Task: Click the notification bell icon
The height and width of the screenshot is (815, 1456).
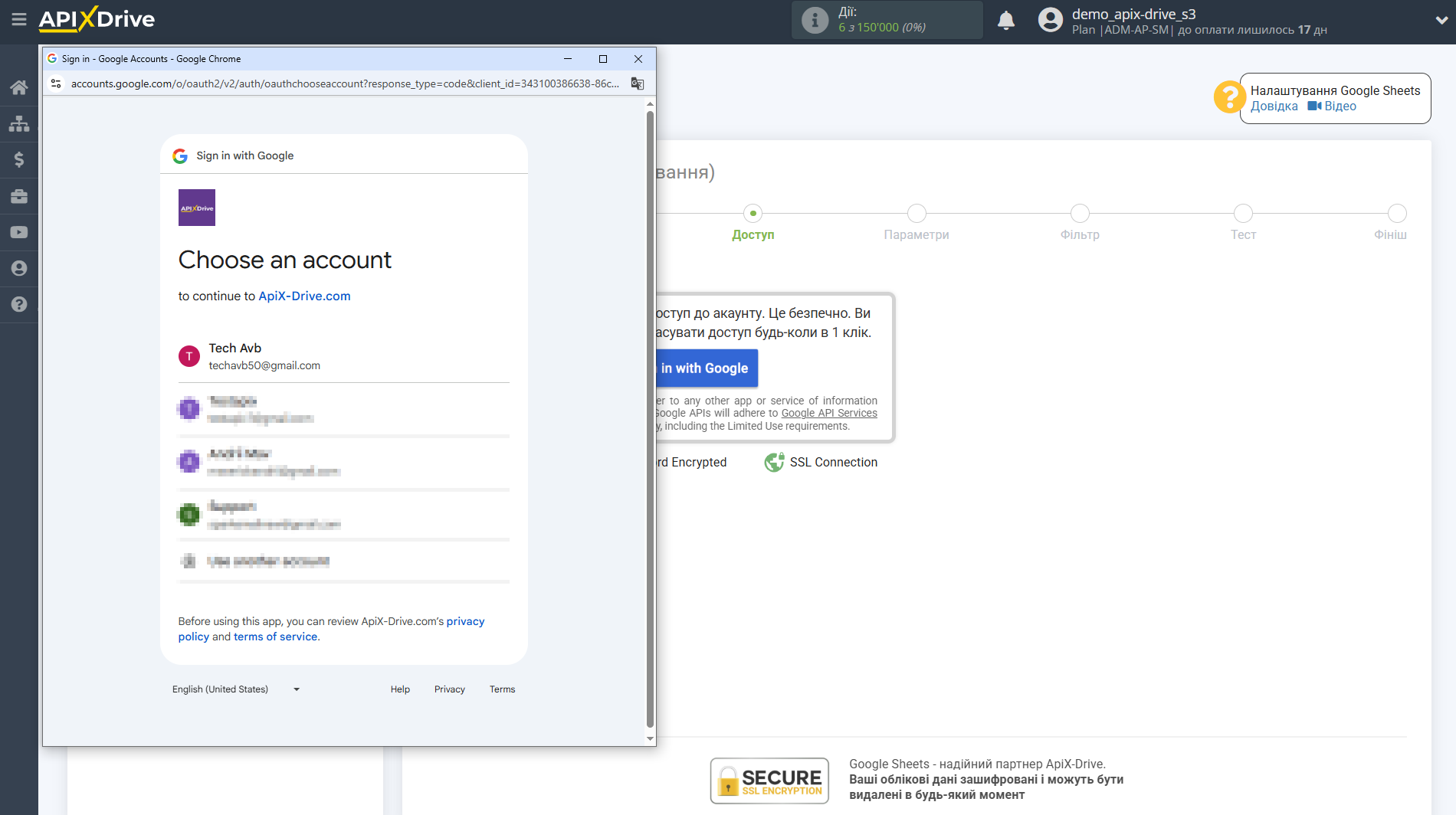Action: (x=1006, y=20)
